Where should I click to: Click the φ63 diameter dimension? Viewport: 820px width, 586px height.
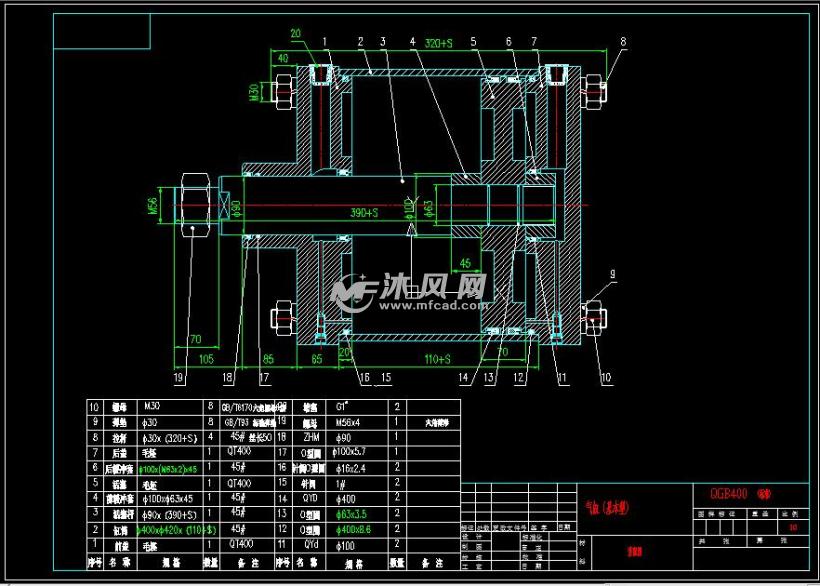pos(429,208)
